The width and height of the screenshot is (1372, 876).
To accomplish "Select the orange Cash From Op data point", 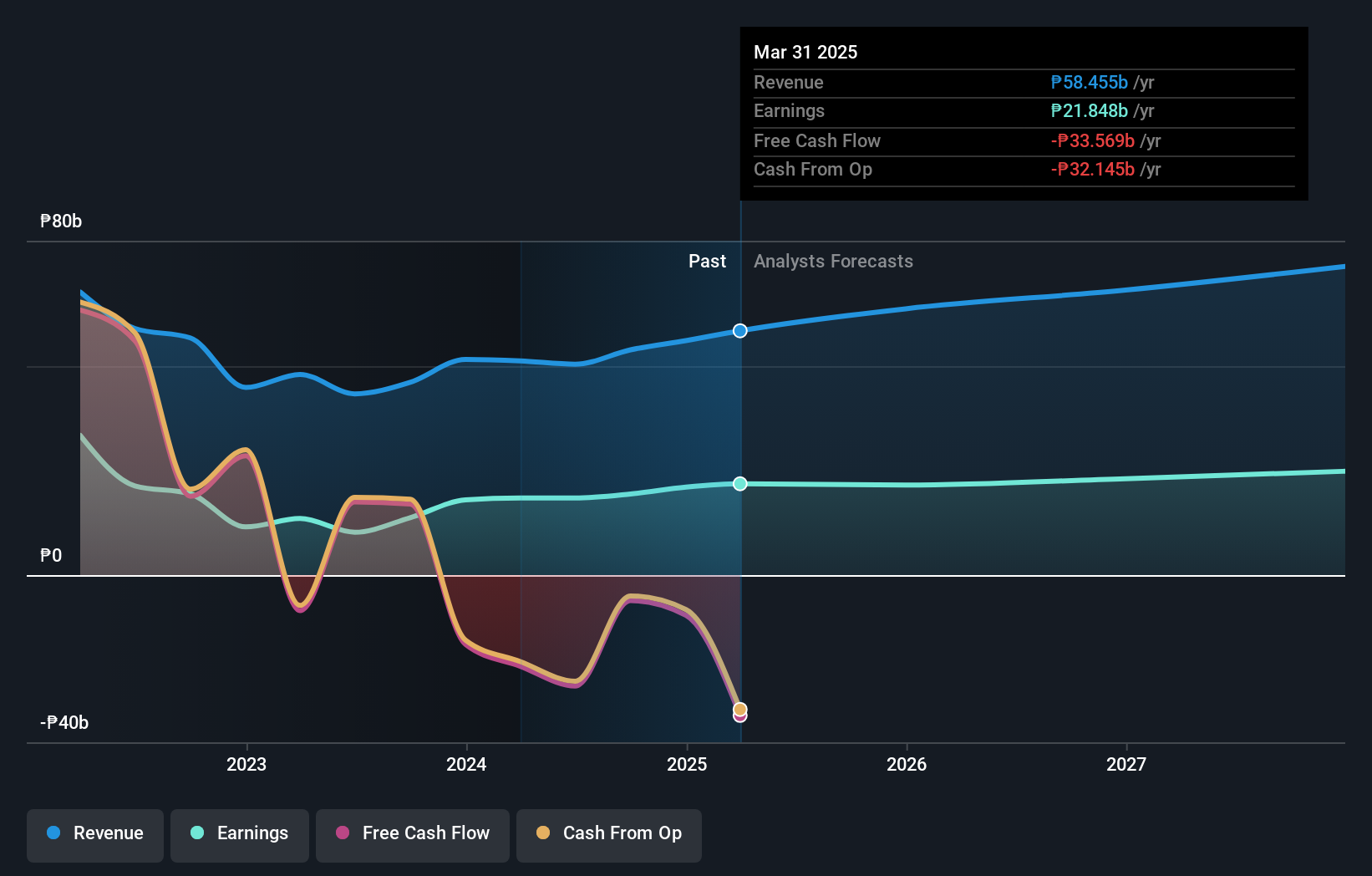I will pos(740,709).
